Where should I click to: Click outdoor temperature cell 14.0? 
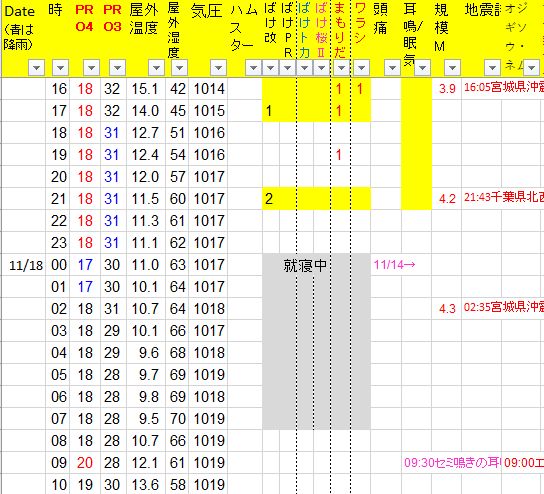point(145,111)
